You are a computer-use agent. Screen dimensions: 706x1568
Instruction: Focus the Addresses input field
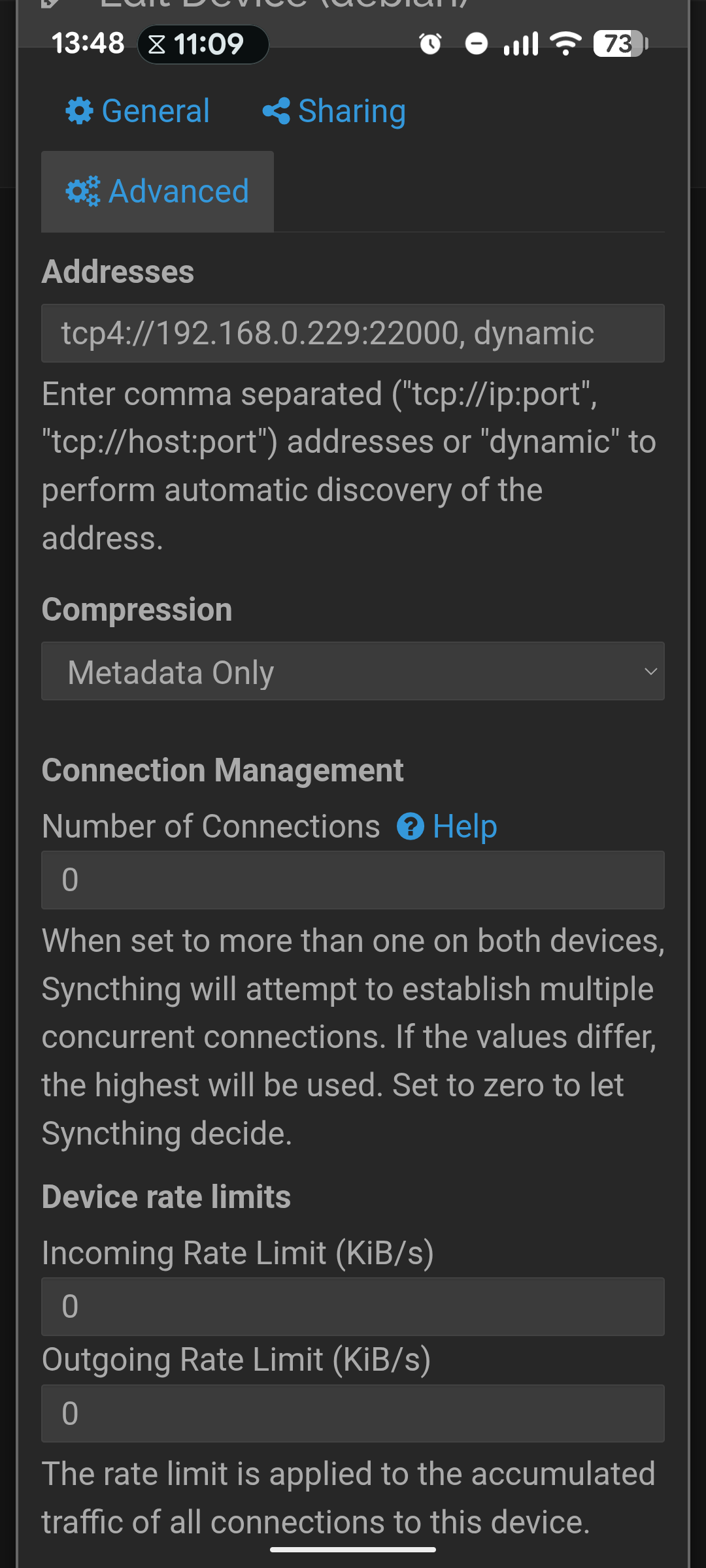tap(353, 333)
